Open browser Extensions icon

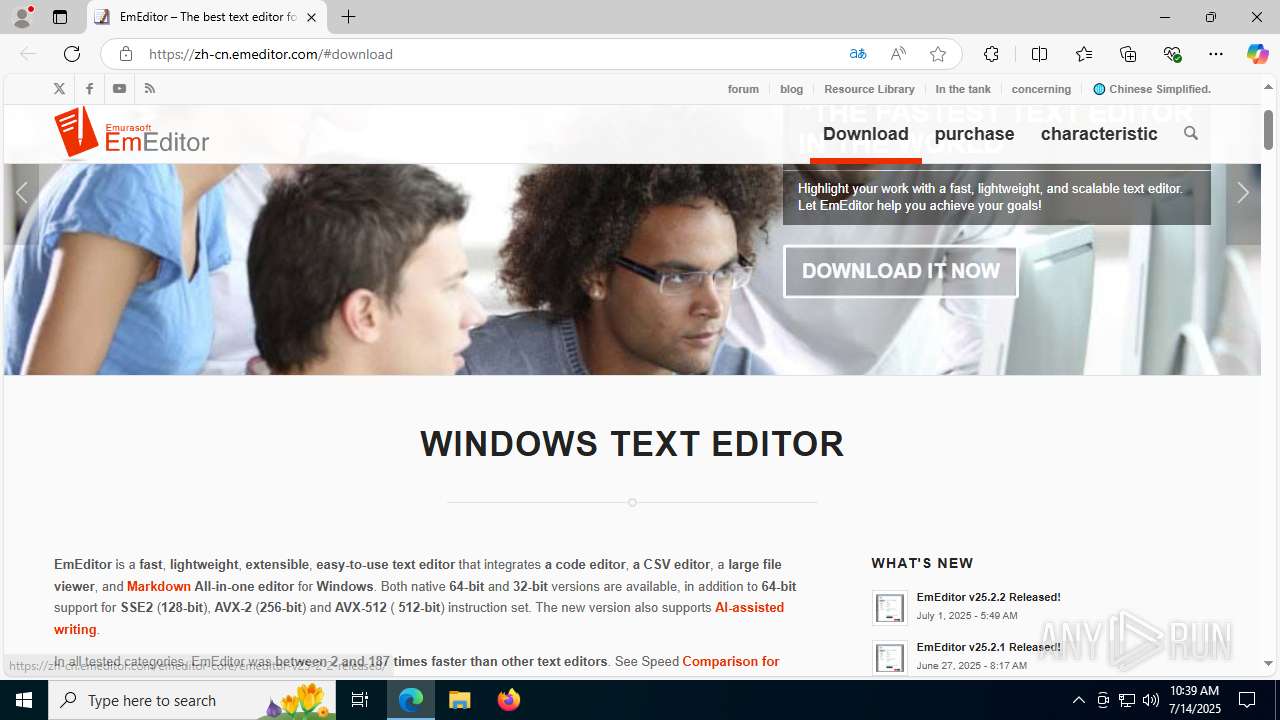click(991, 54)
